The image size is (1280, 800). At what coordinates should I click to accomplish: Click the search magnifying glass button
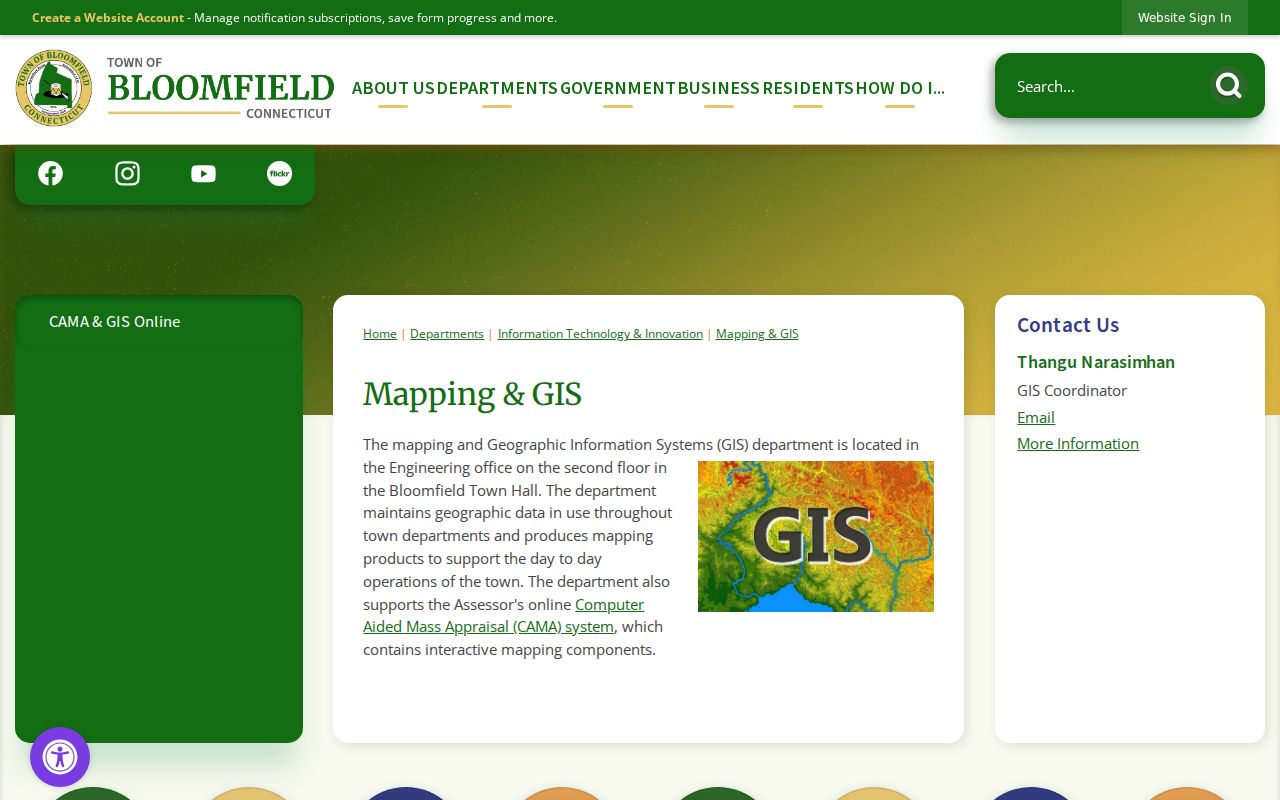coord(1228,86)
